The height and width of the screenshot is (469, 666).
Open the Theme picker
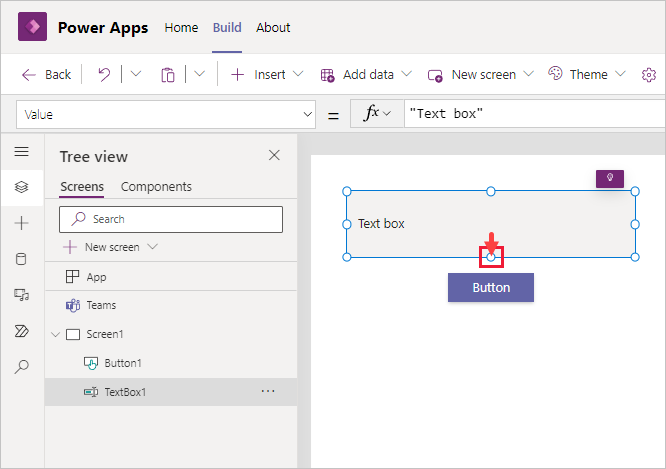587,75
